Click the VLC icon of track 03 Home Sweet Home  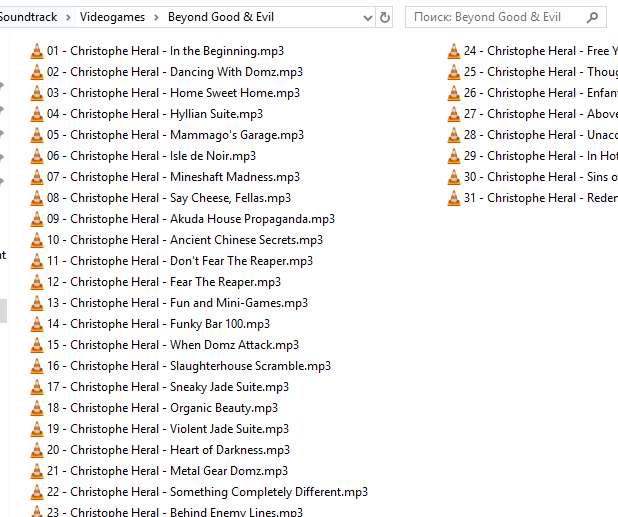37,93
